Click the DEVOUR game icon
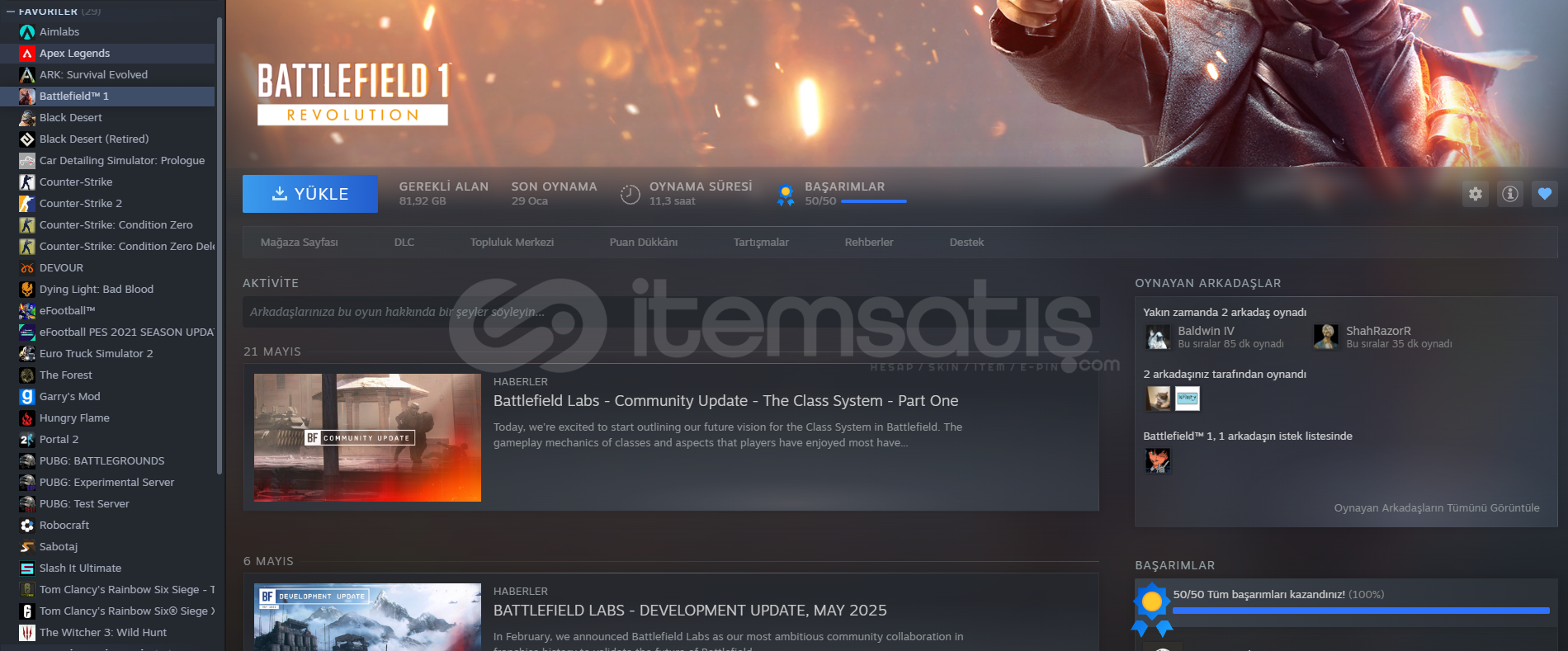Viewport: 1568px width, 651px height. (x=27, y=267)
